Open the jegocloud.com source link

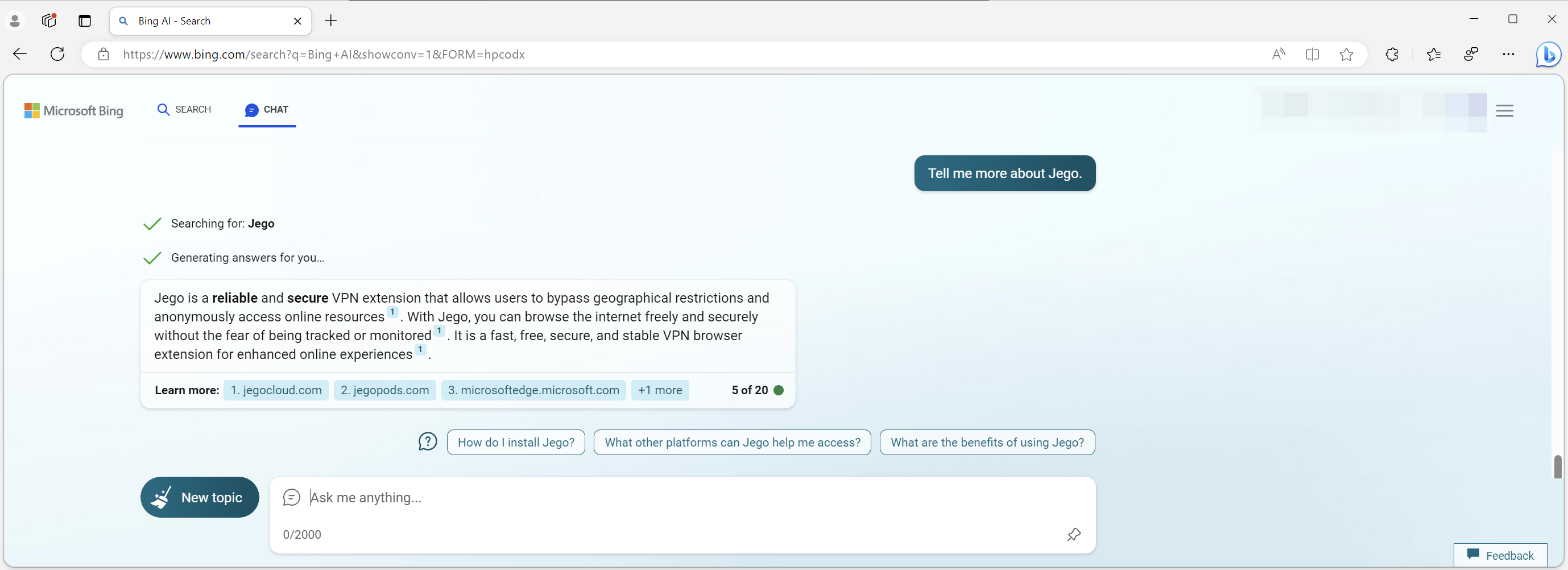click(x=276, y=390)
